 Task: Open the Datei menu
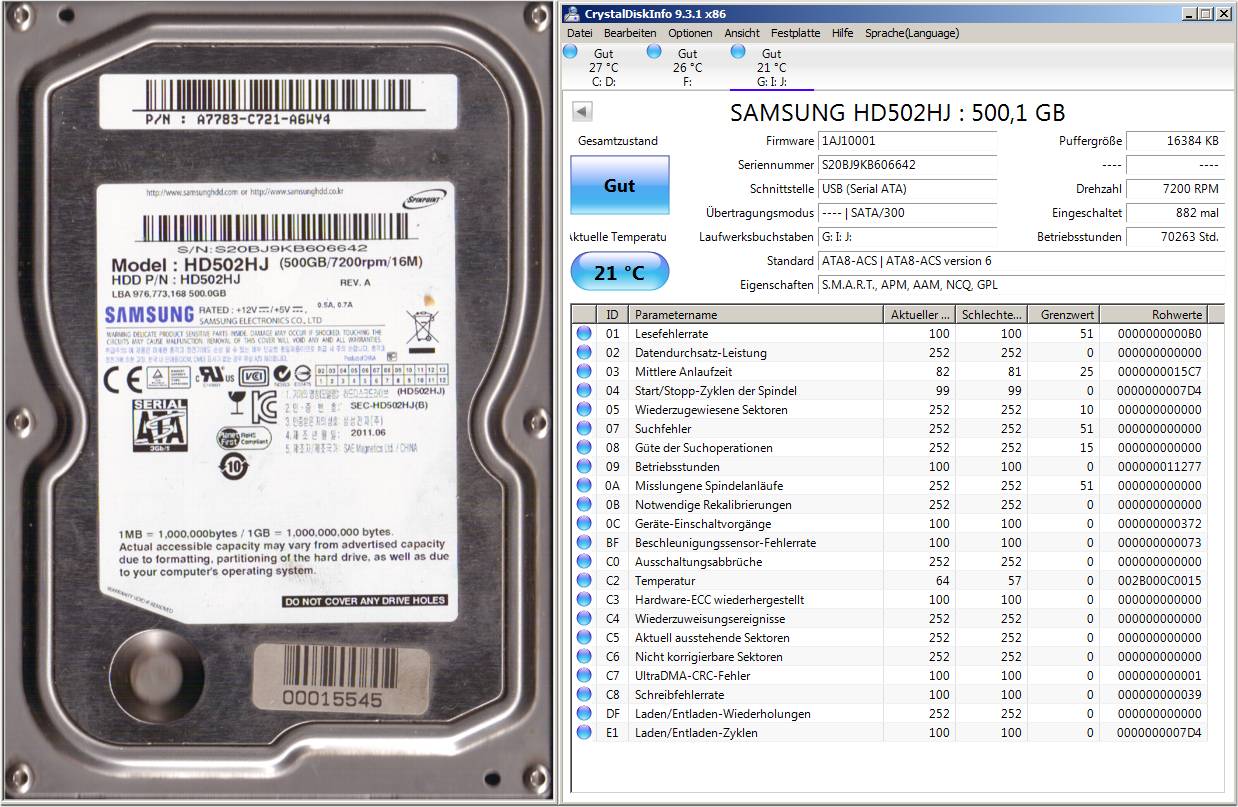579,33
